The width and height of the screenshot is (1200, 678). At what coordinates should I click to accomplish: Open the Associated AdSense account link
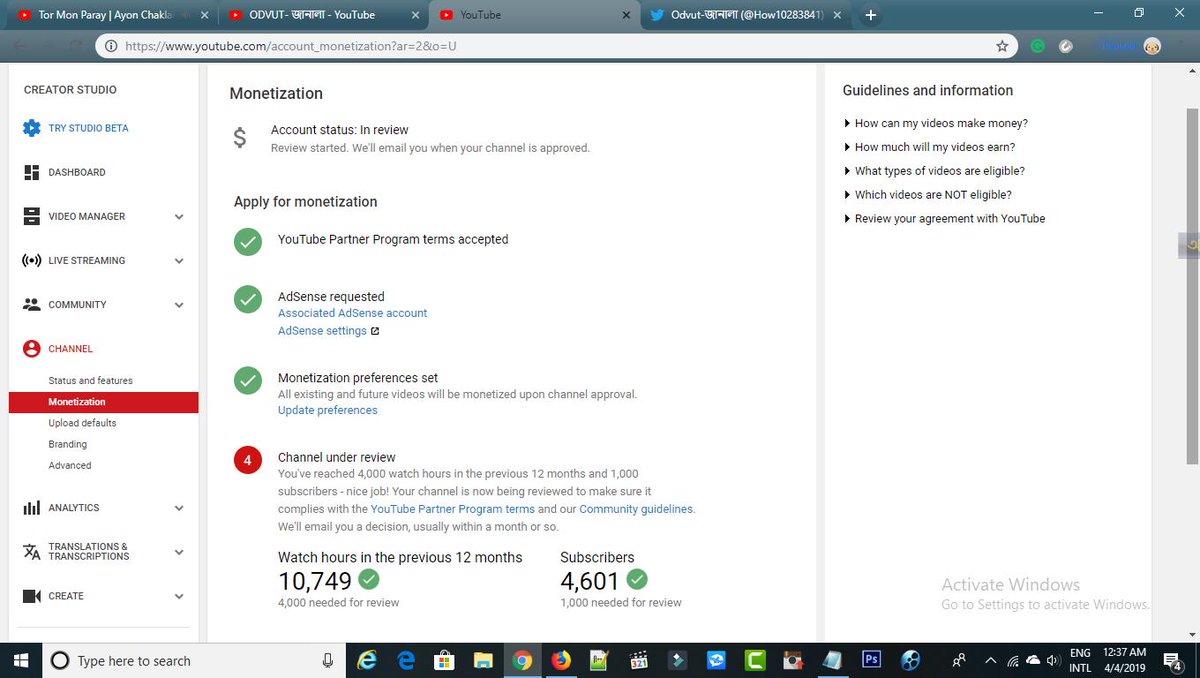pyautogui.click(x=352, y=313)
